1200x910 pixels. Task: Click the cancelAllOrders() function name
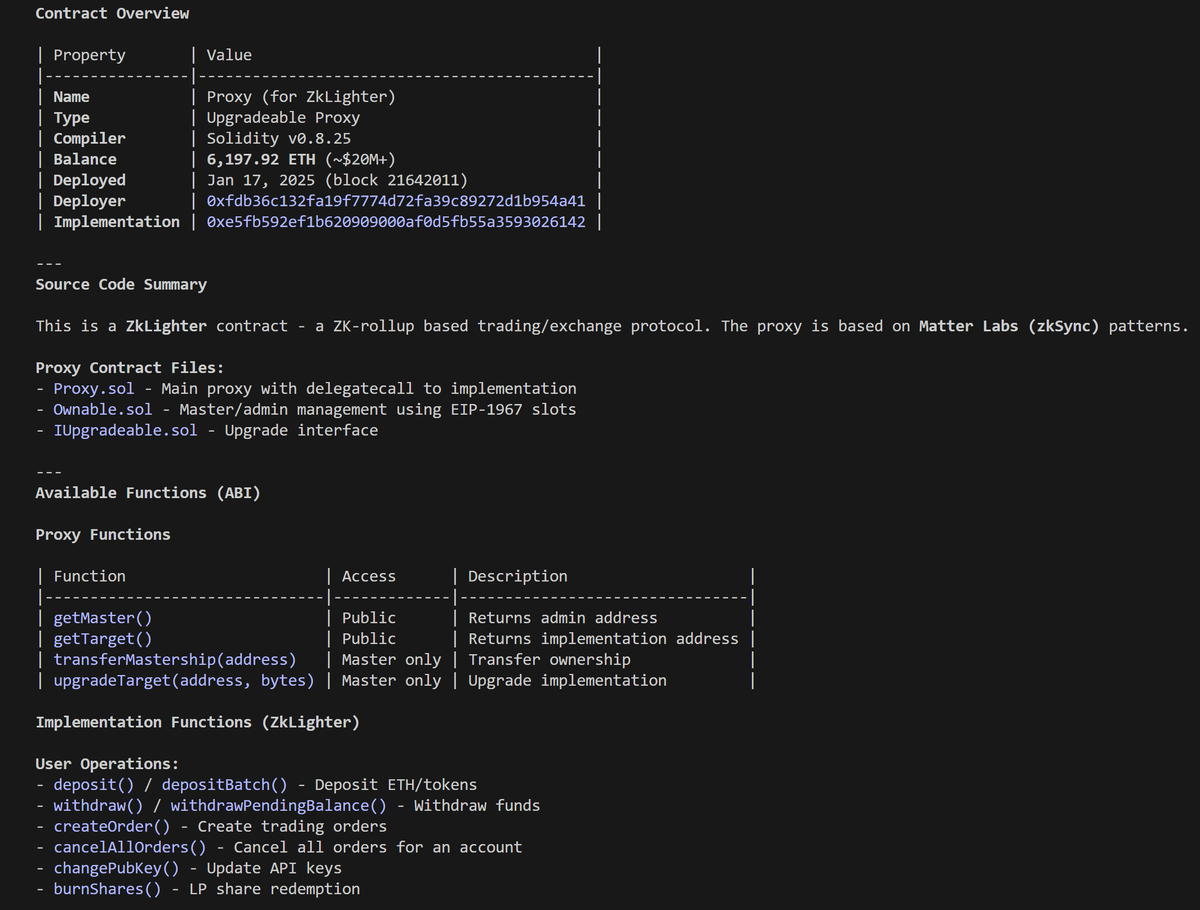130,847
